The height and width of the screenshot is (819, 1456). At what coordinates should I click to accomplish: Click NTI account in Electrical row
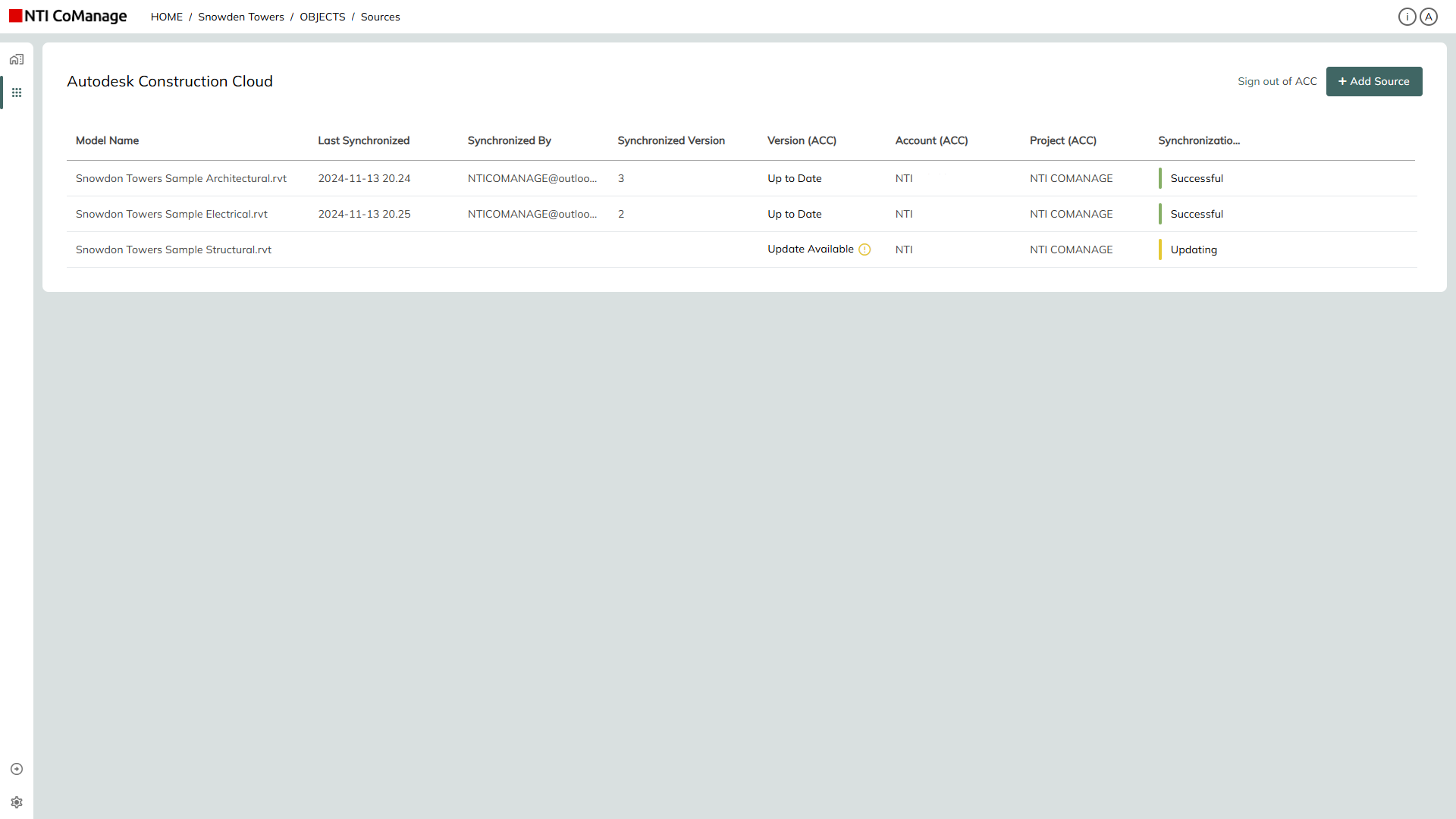[x=904, y=214]
